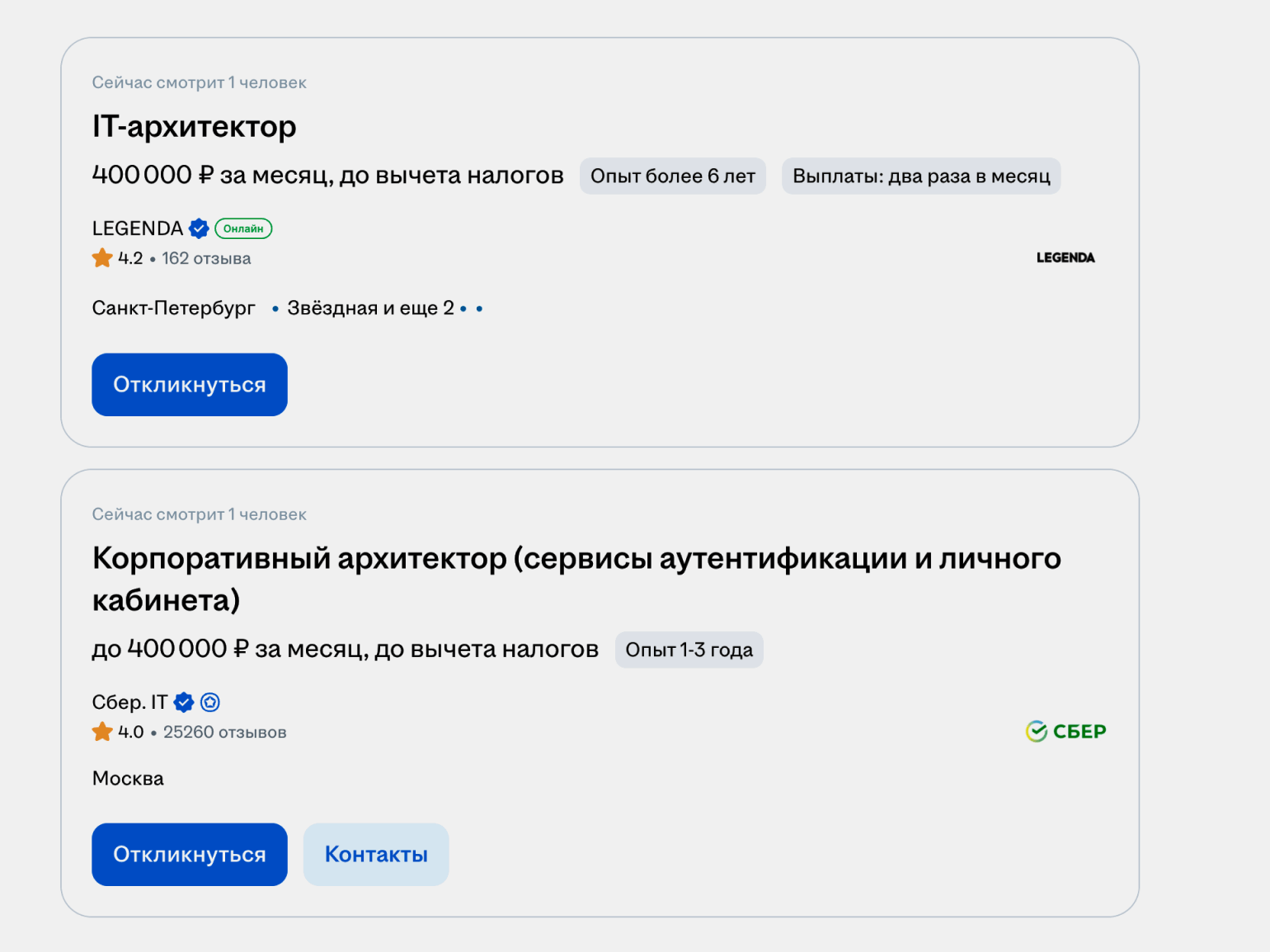Click the circular award badge after Сбер. IT

pos(210,702)
